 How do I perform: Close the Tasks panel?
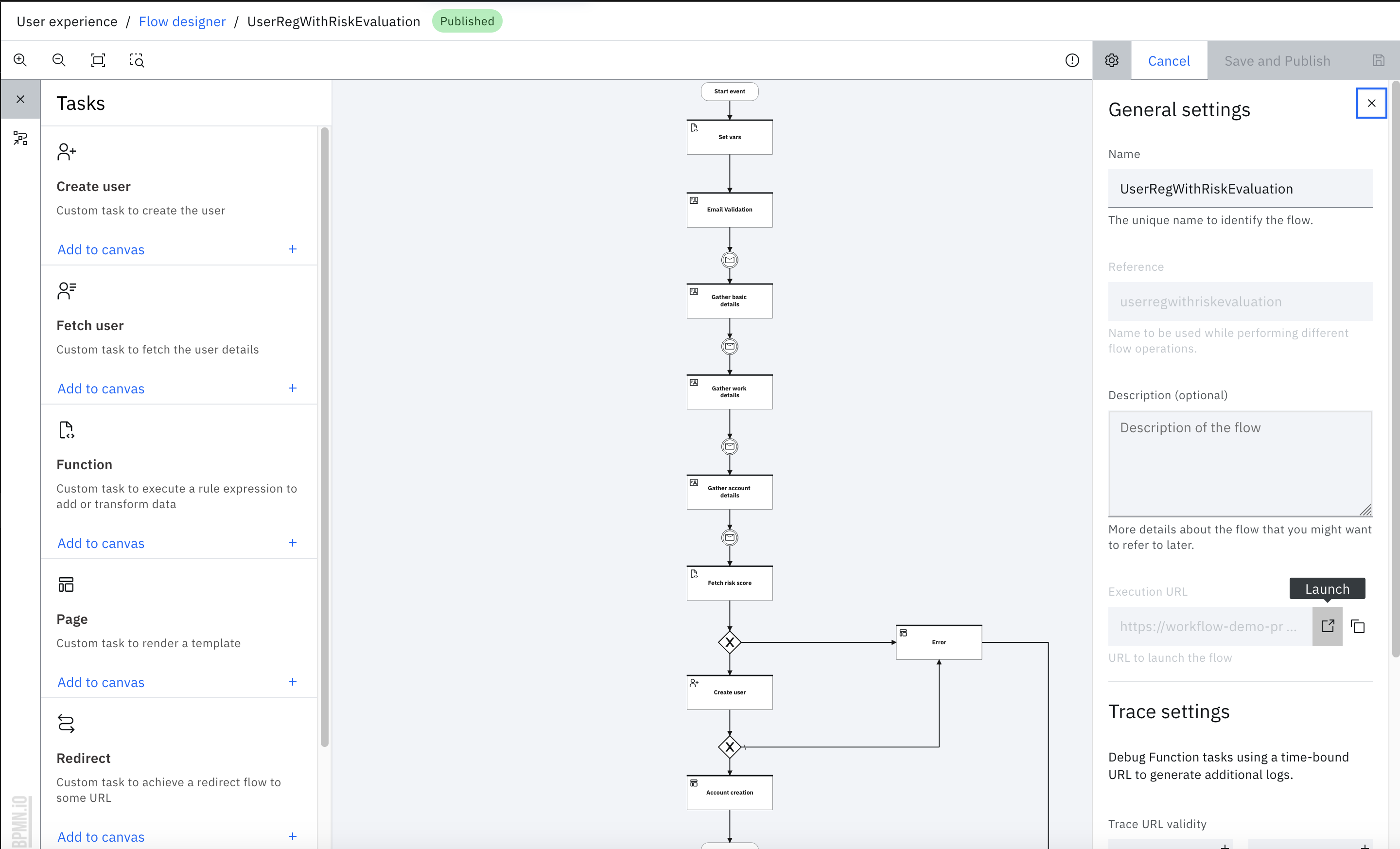click(20, 100)
